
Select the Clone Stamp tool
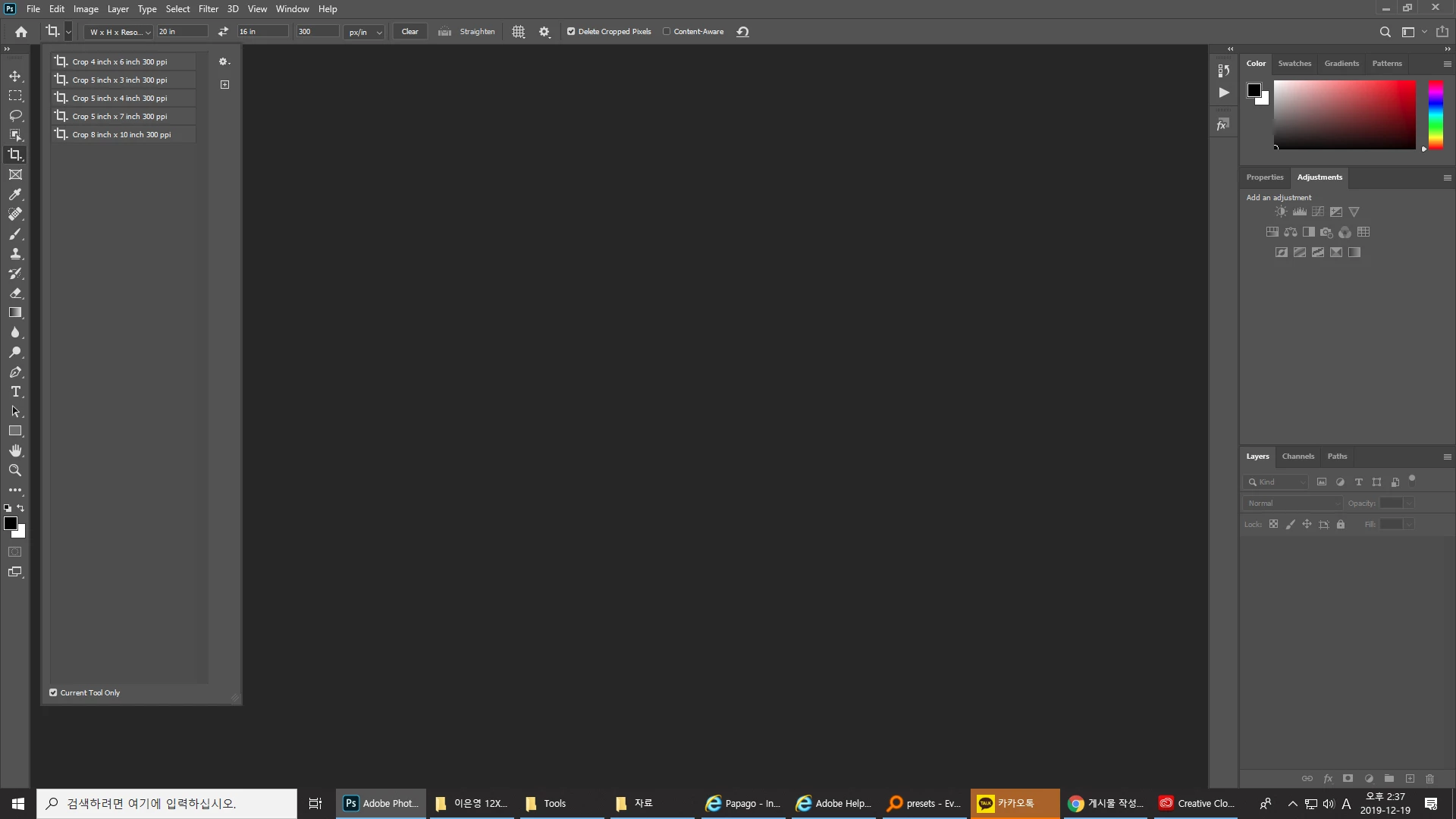(15, 253)
